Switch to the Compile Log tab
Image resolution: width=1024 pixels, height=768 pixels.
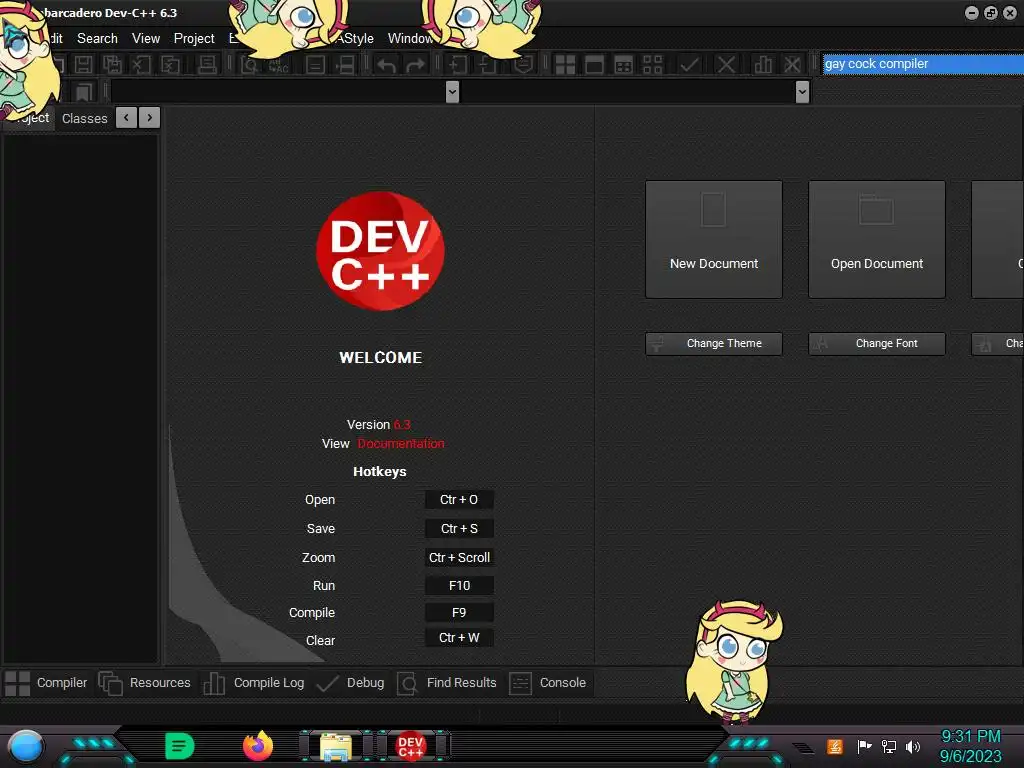(x=253, y=683)
